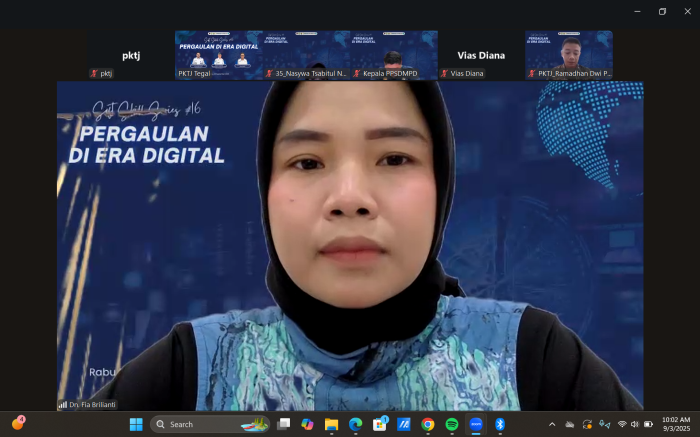
Task: Open Wi-Fi network quick settings
Action: tap(622, 424)
